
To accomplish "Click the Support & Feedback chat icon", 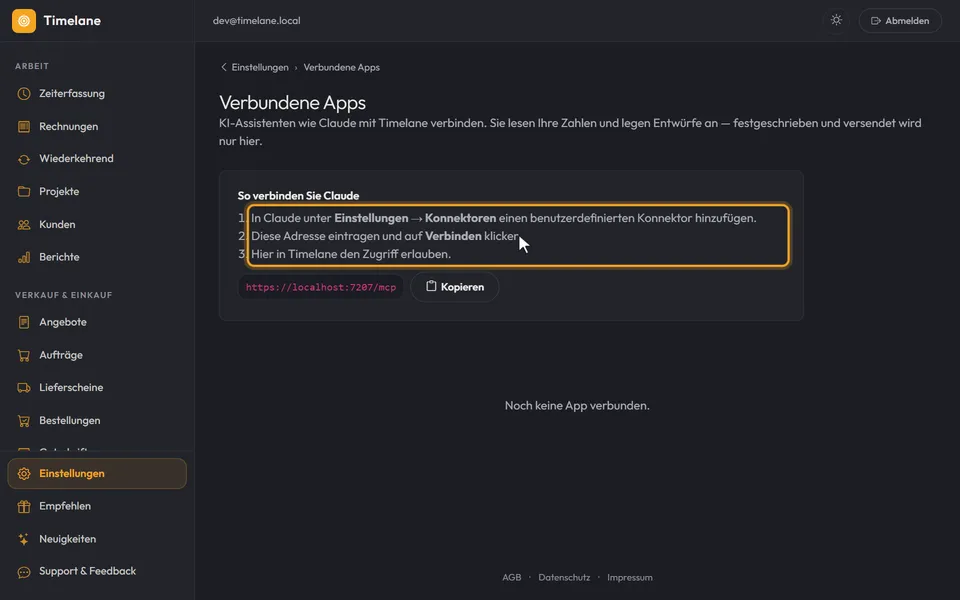I will point(24,572).
